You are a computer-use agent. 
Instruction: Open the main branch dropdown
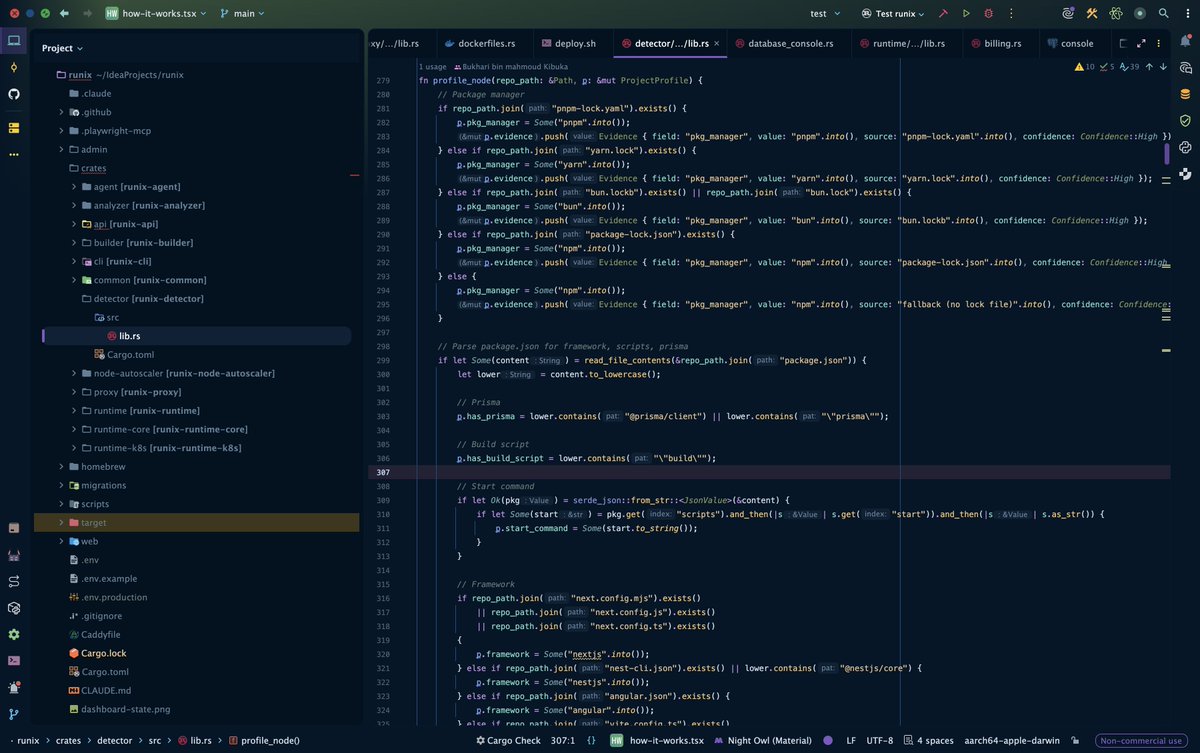(x=243, y=14)
